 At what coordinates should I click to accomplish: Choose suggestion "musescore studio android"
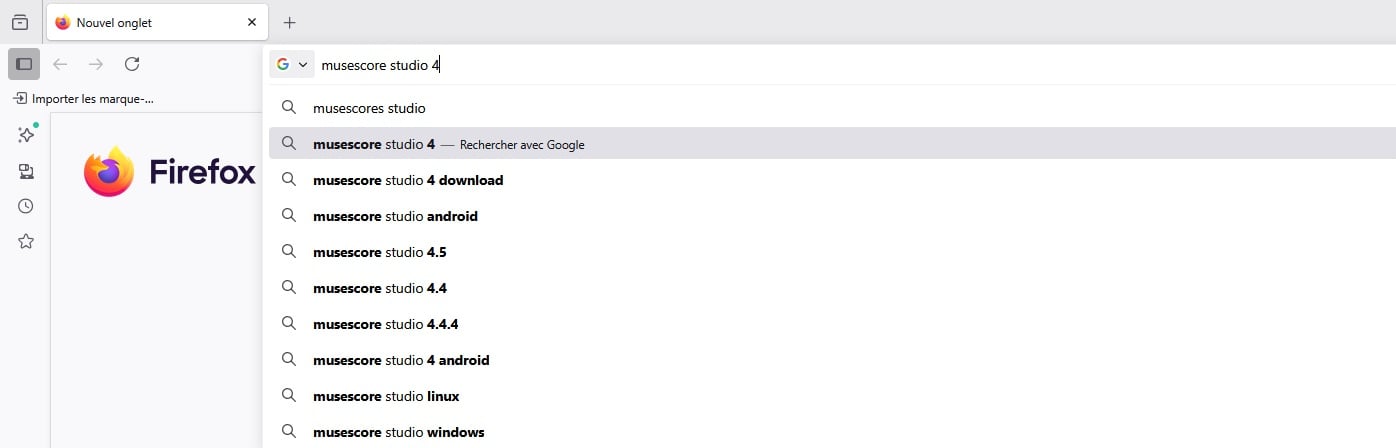coord(395,216)
